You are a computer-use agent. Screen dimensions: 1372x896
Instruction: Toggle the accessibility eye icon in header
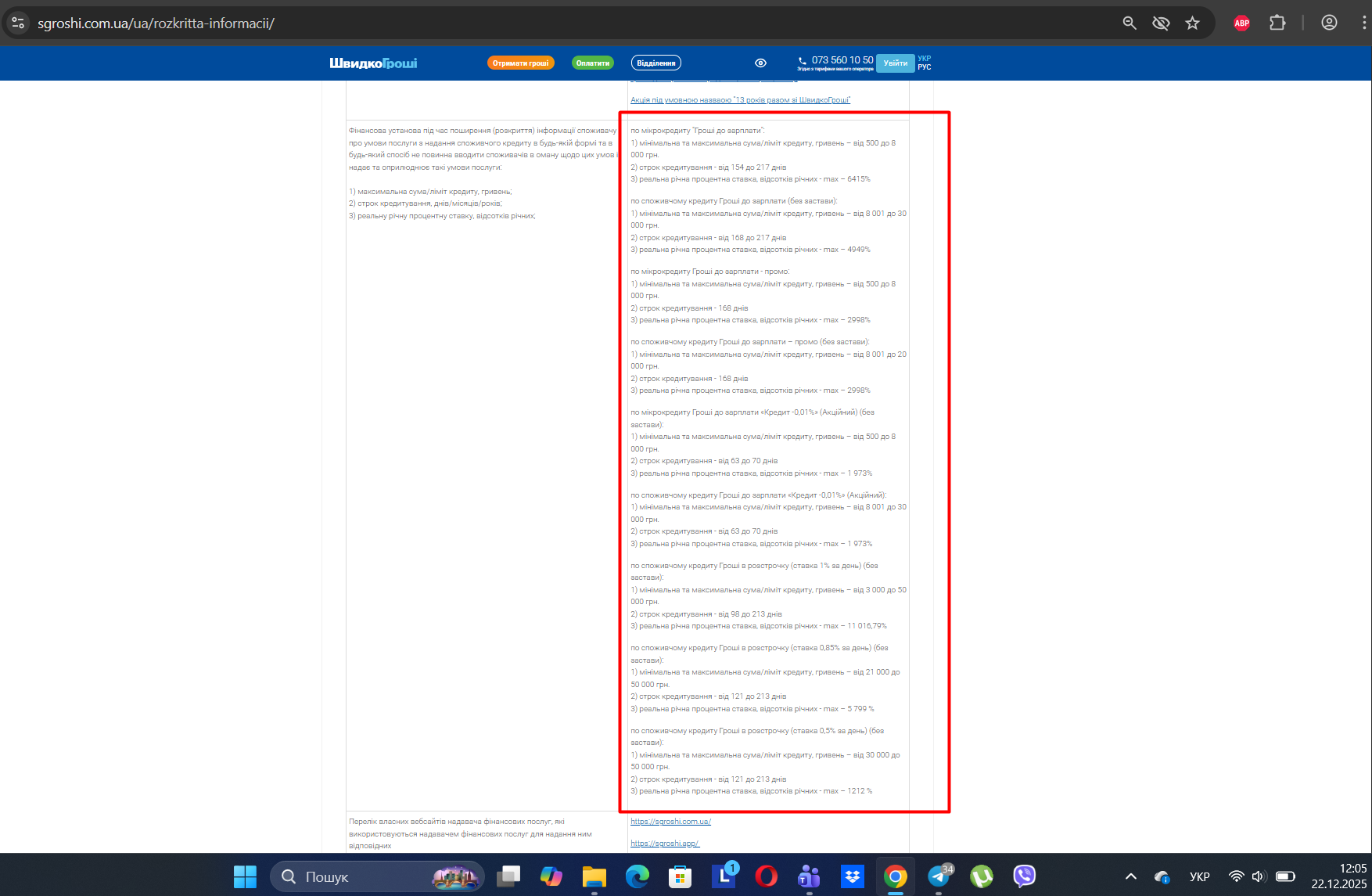[760, 63]
